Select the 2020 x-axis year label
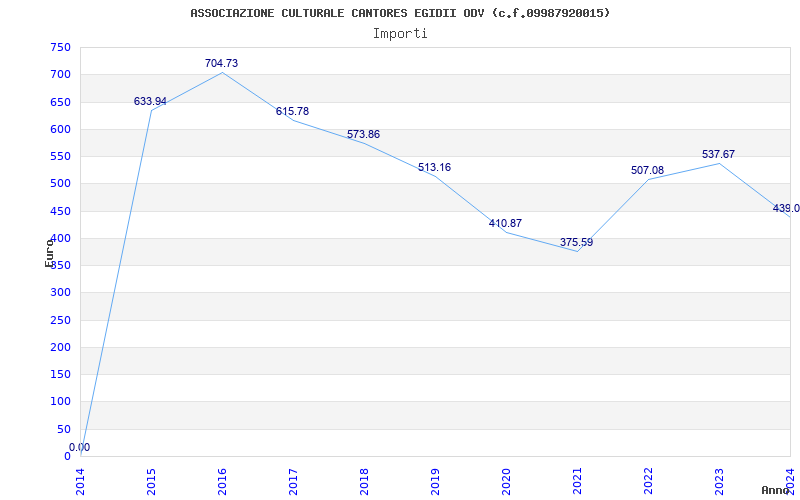This screenshot has height=500, width=800. pos(506,482)
